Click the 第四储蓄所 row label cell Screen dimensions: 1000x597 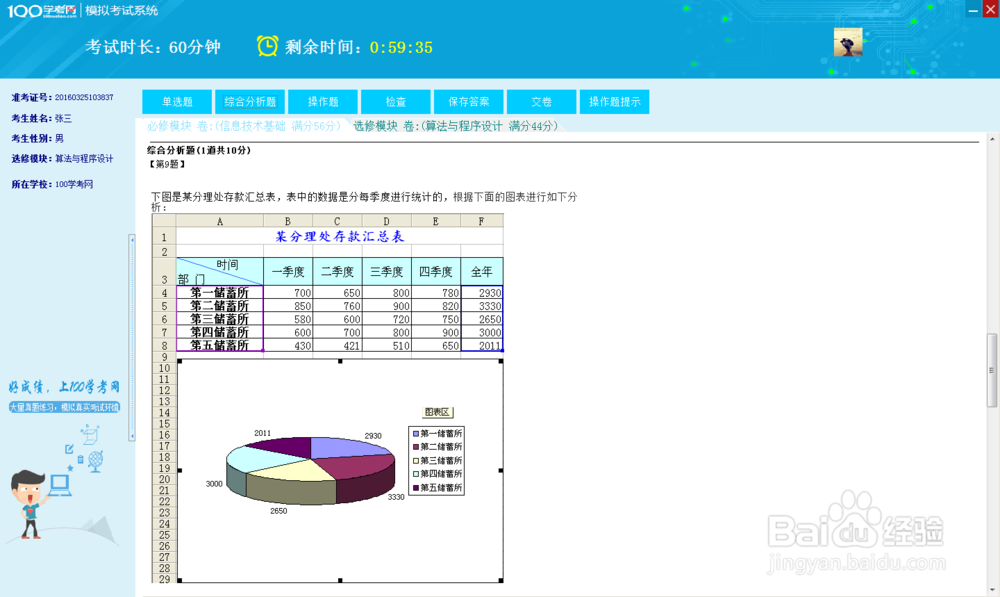coord(219,332)
